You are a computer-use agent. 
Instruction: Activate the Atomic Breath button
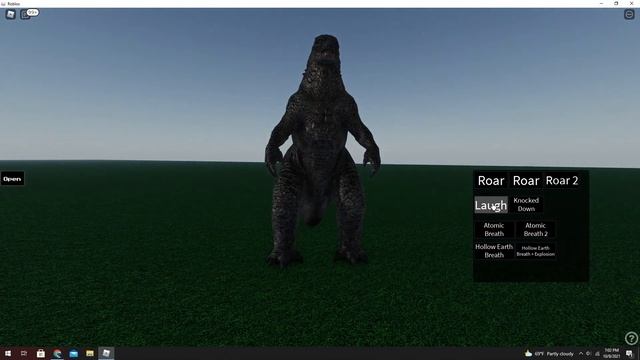tap(494, 229)
